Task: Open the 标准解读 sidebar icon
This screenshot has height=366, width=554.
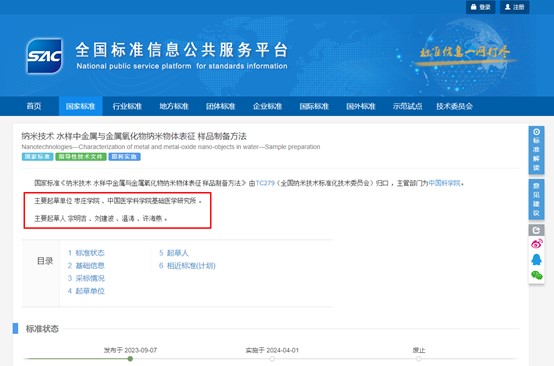Action: click(x=536, y=150)
